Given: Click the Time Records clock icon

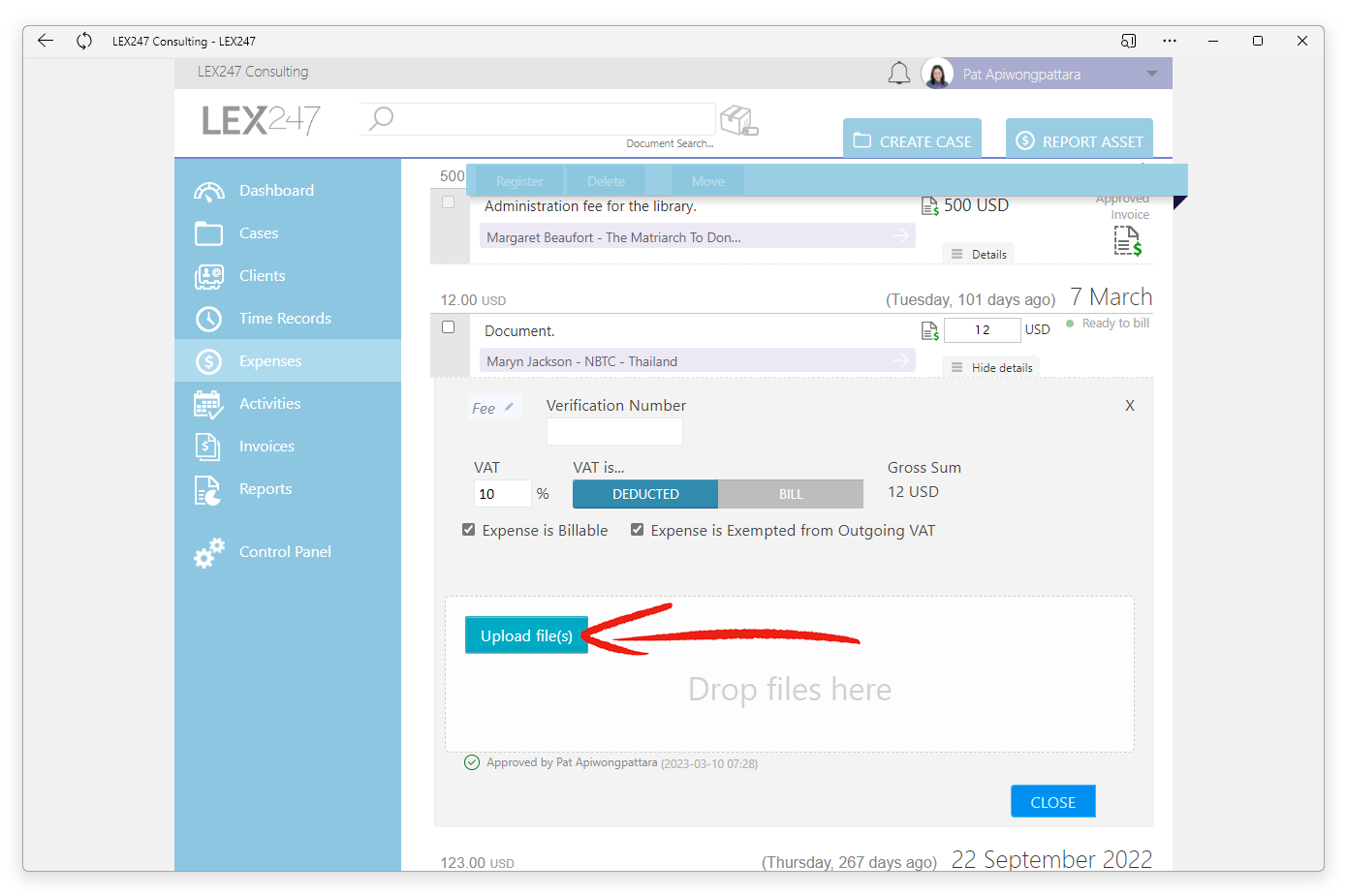Looking at the screenshot, I should 208,319.
